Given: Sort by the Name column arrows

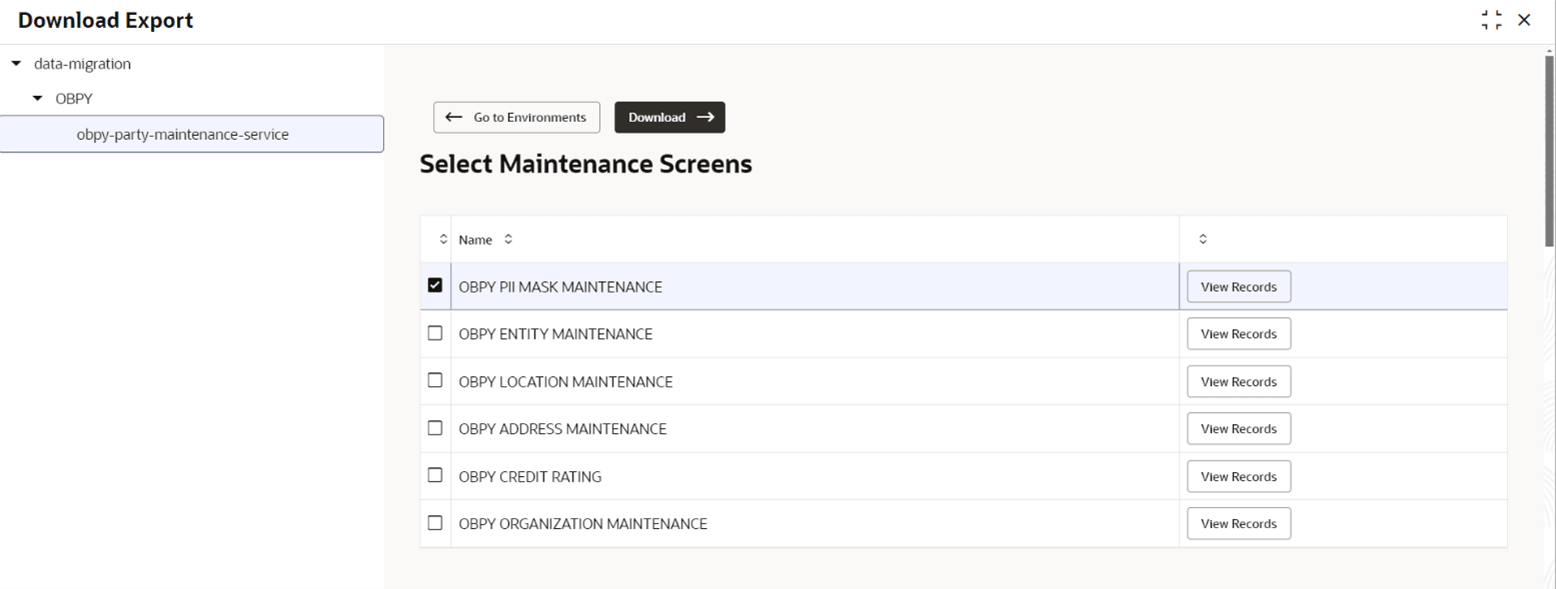Looking at the screenshot, I should pyautogui.click(x=508, y=239).
